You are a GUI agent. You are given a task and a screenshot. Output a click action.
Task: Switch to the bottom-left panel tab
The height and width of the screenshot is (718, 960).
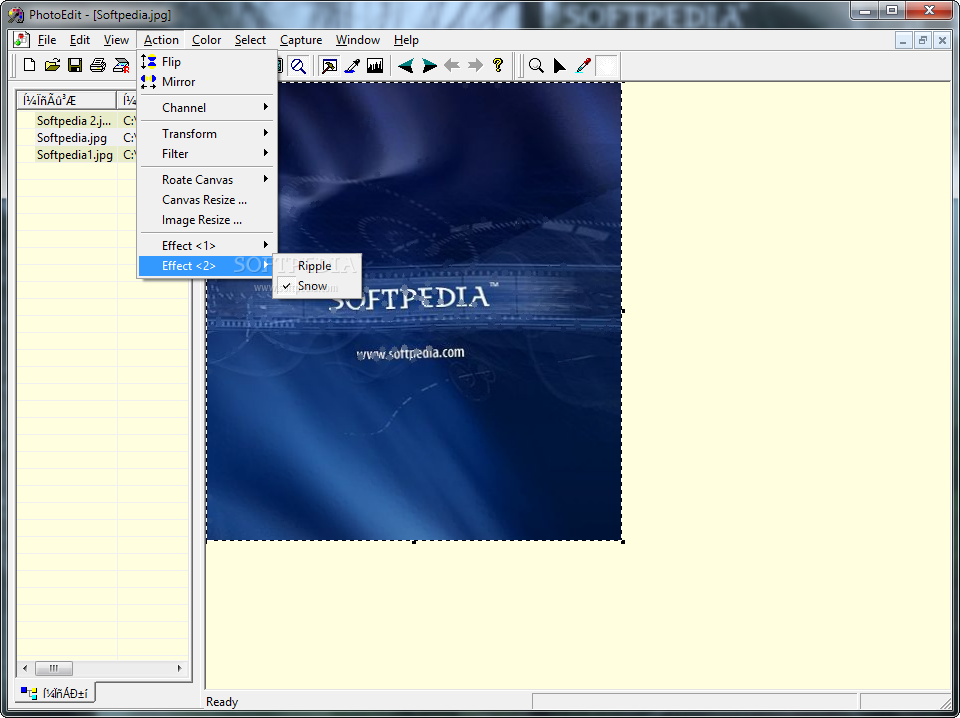(x=54, y=693)
